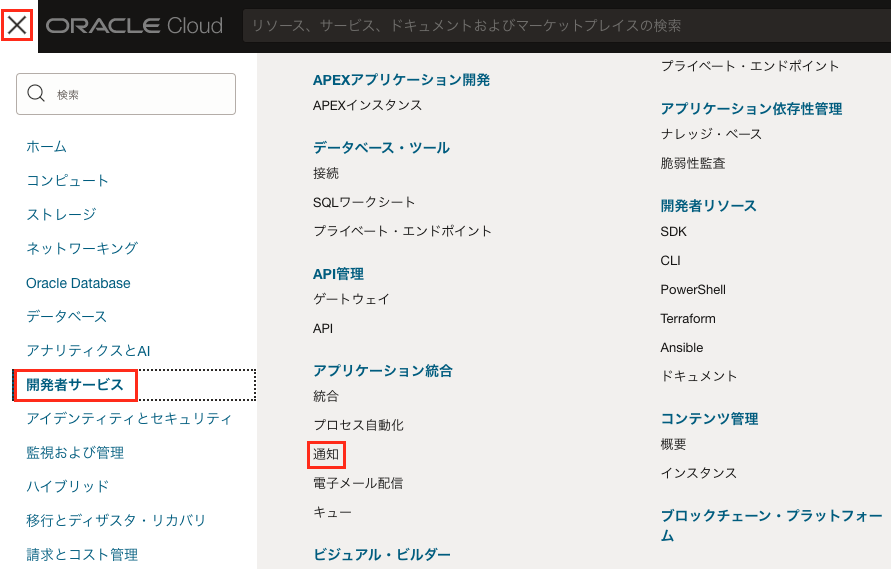The height and width of the screenshot is (569, 891).
Task: Click the Oracle Cloud logo
Action: point(134,26)
